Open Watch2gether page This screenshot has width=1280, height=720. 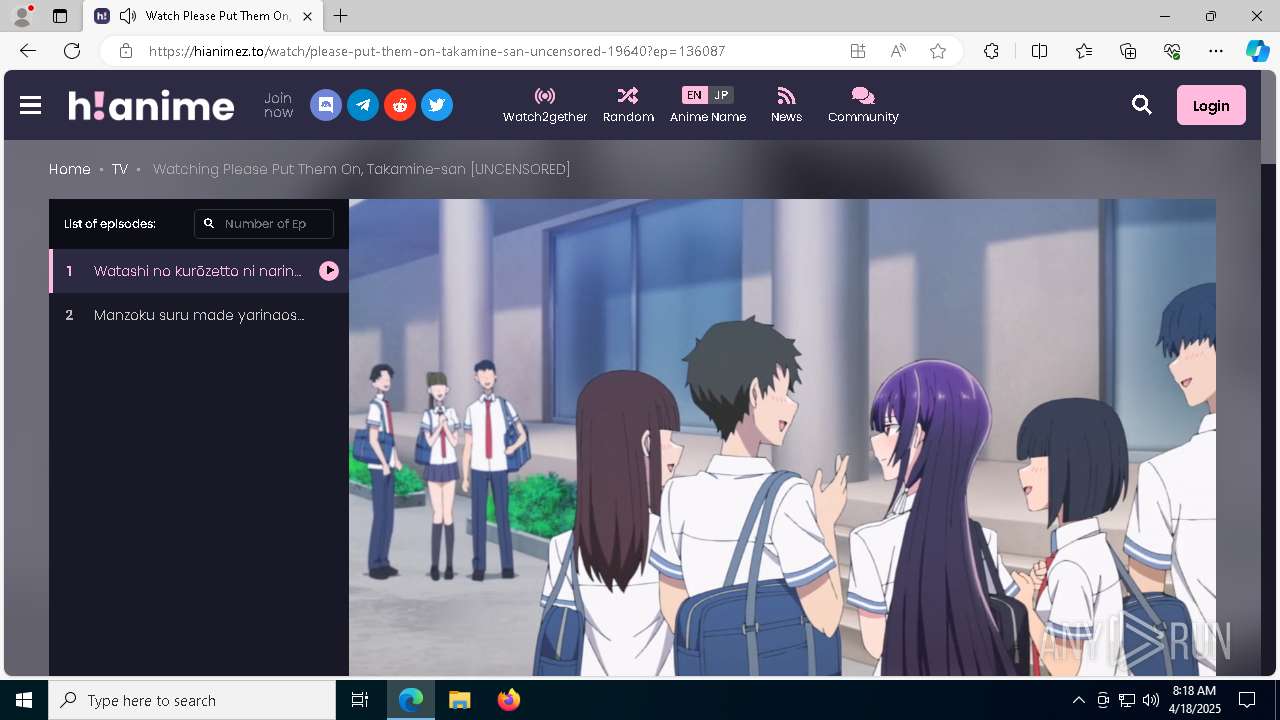coord(545,105)
